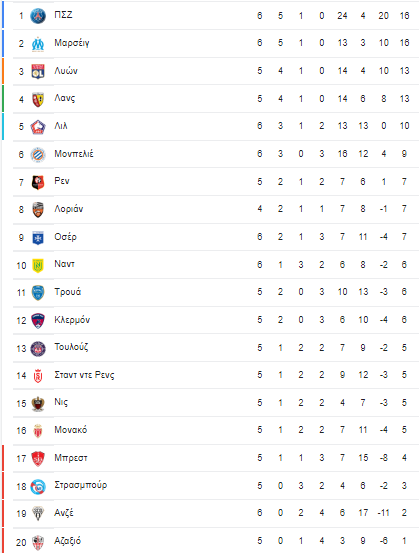Image resolution: width=419 pixels, height=553 pixels.
Task: Open the Λιλ team logo
Action: [38, 127]
